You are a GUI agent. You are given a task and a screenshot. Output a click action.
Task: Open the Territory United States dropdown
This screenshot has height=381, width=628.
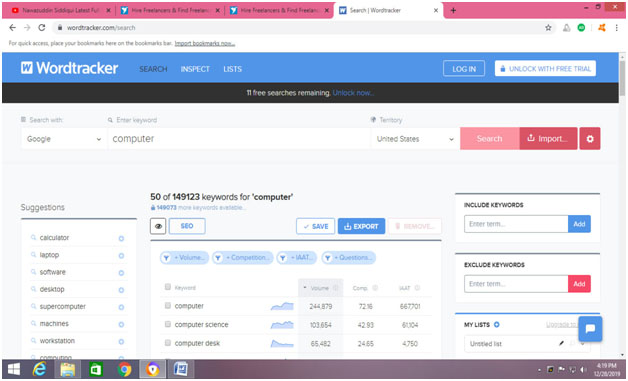click(415, 139)
